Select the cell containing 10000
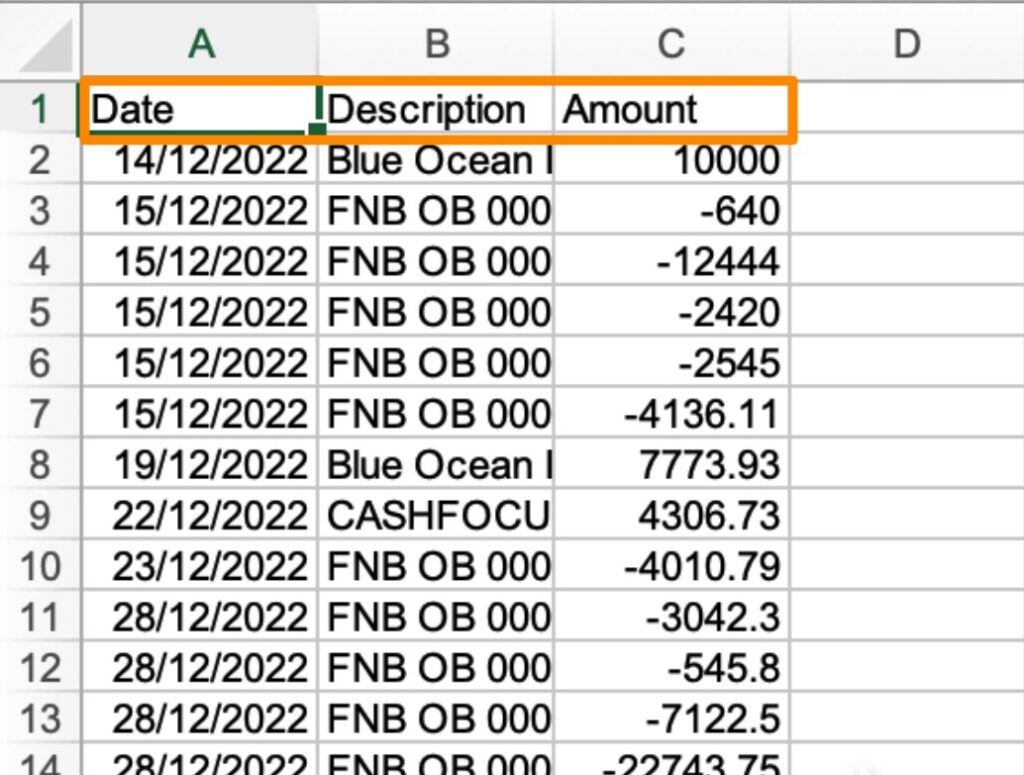Screen dimensions: 1024x775 (671, 159)
